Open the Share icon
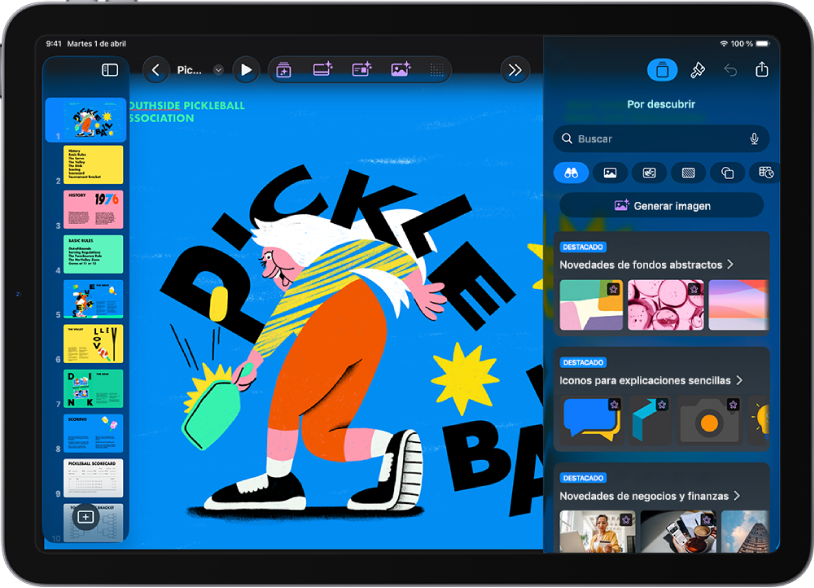This screenshot has width=814, height=588. tap(762, 69)
